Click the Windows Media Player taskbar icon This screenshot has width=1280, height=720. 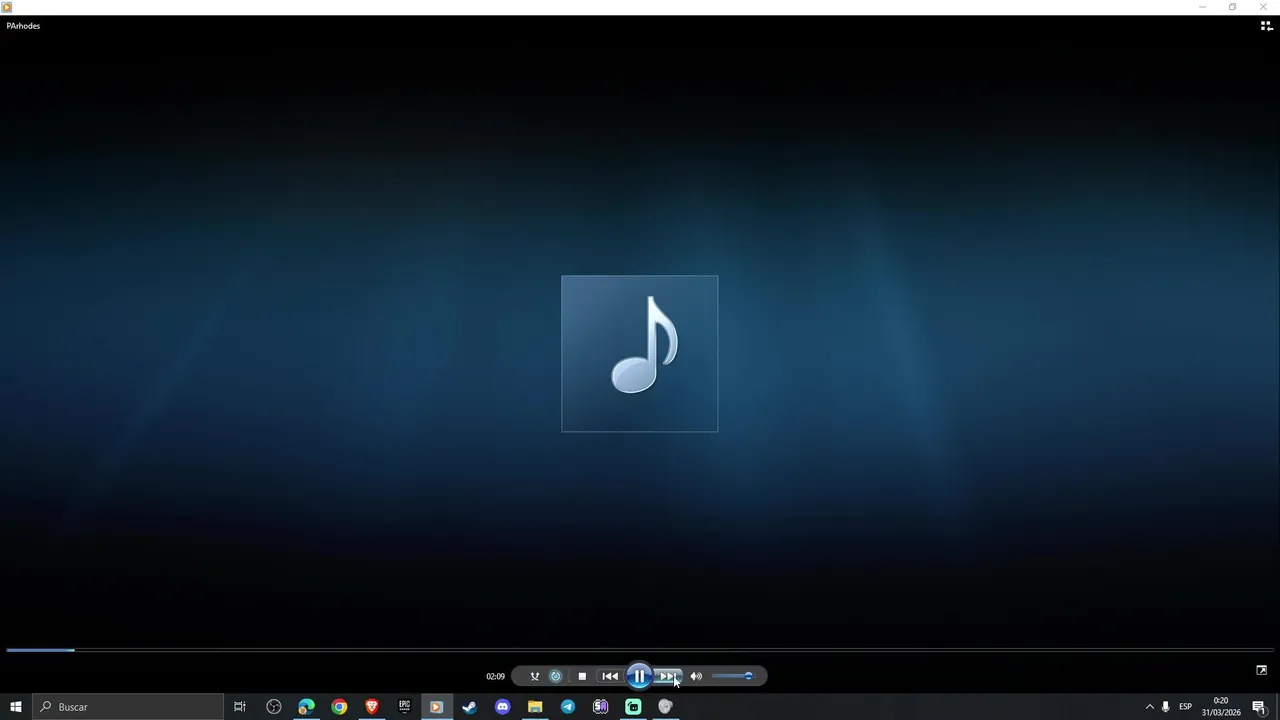(x=436, y=707)
